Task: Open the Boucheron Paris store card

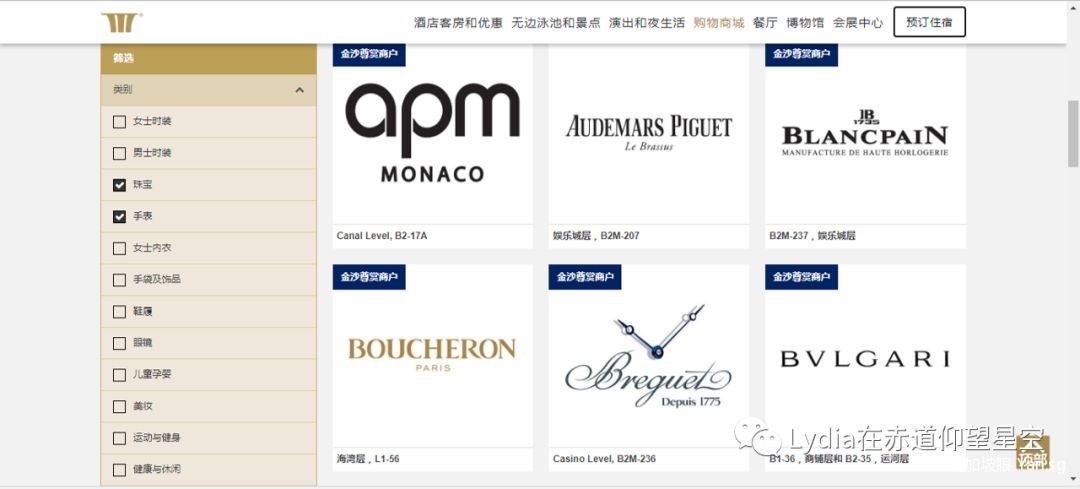Action: tap(433, 368)
